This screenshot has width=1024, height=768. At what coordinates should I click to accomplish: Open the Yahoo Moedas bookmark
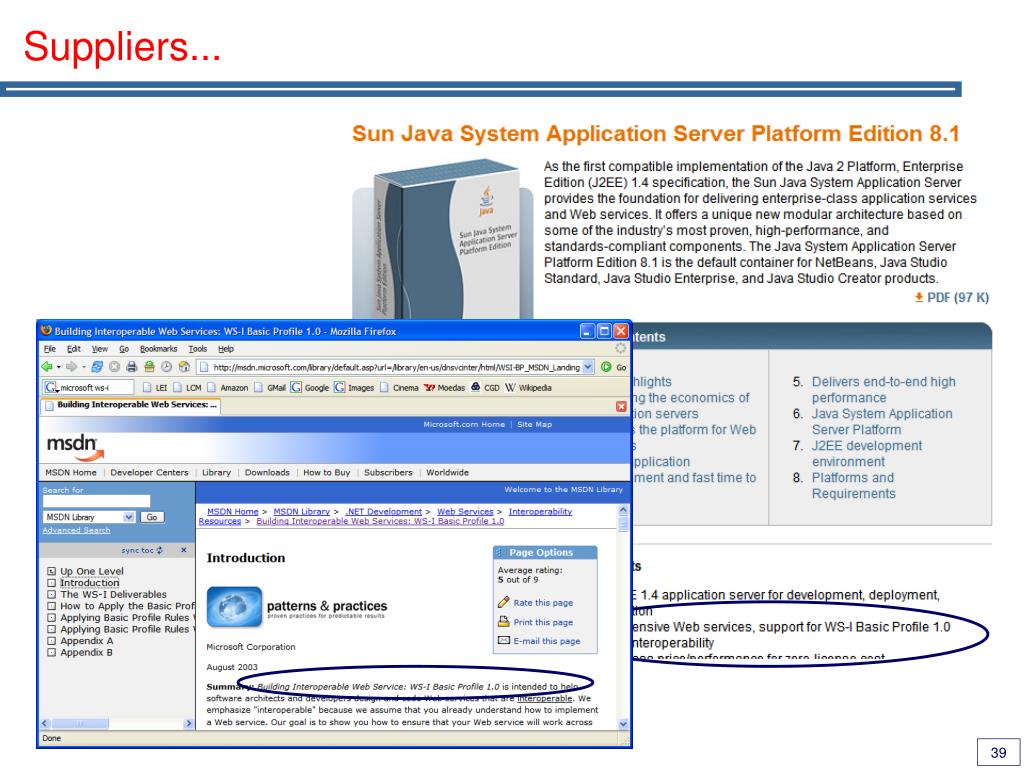coord(444,387)
